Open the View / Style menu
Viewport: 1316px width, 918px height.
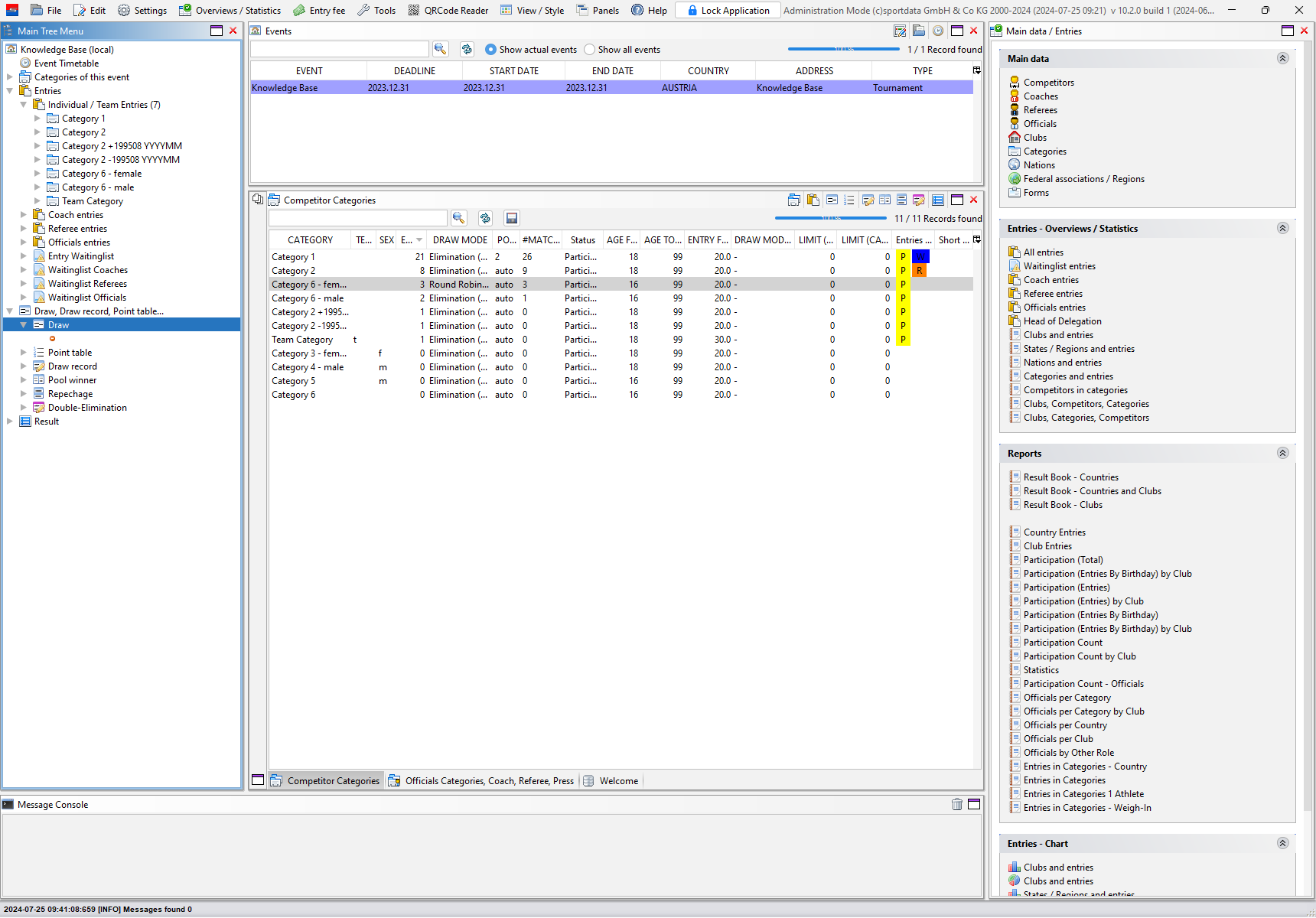click(533, 10)
